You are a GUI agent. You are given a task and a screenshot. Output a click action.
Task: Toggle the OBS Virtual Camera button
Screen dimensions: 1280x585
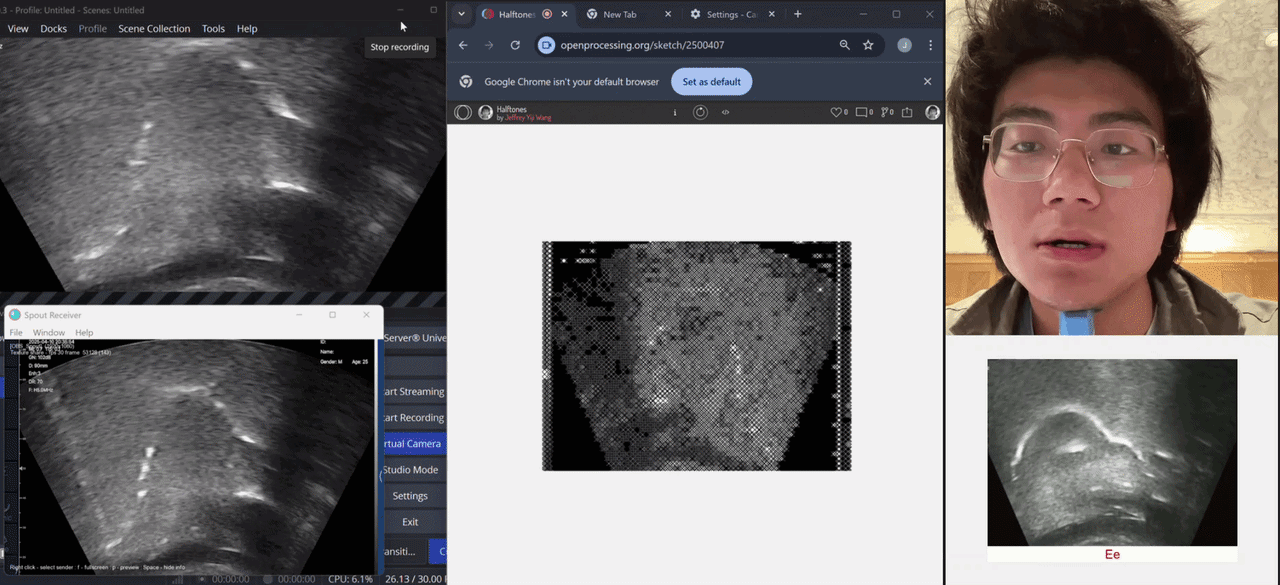(x=414, y=443)
